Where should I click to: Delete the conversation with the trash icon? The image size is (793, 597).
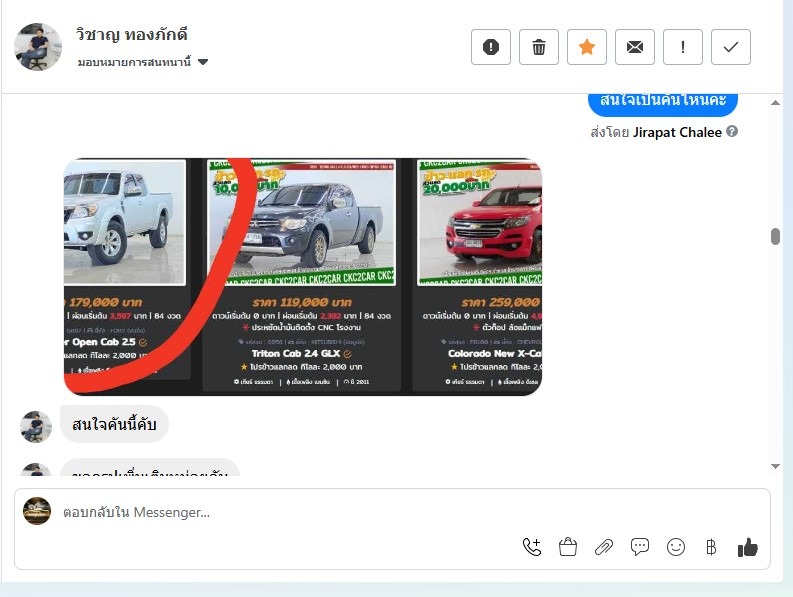tap(539, 47)
